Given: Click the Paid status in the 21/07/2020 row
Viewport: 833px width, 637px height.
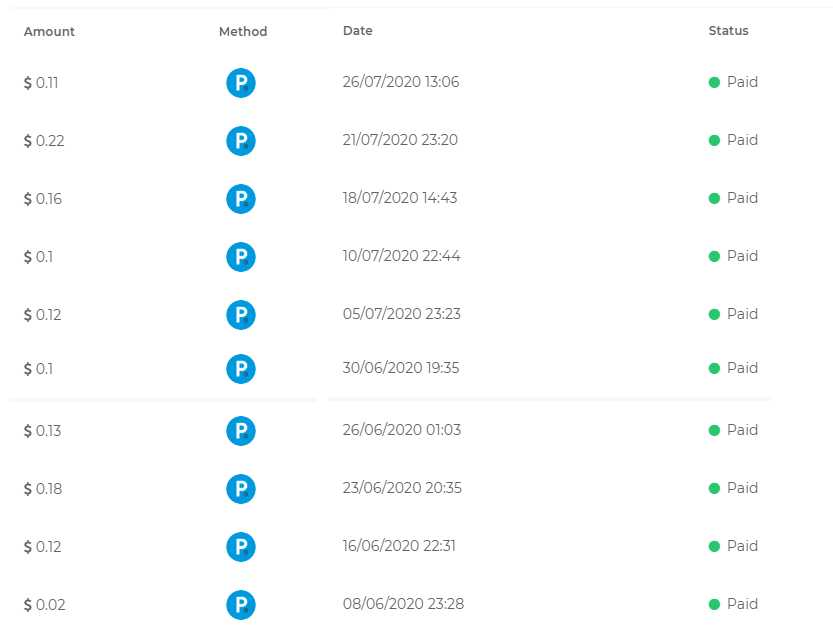Looking at the screenshot, I should [x=741, y=140].
